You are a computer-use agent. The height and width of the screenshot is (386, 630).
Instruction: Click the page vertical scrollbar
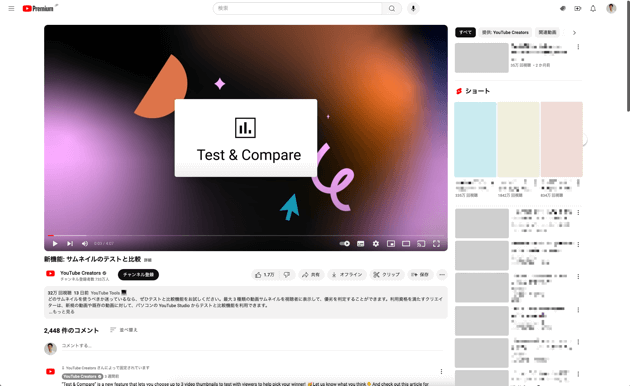click(x=628, y=56)
